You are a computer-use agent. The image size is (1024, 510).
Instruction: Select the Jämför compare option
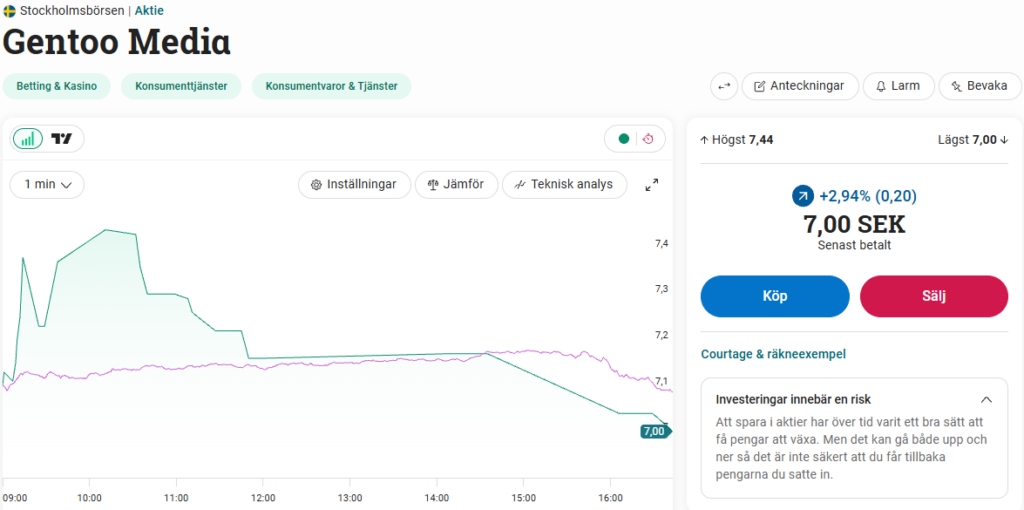click(455, 185)
